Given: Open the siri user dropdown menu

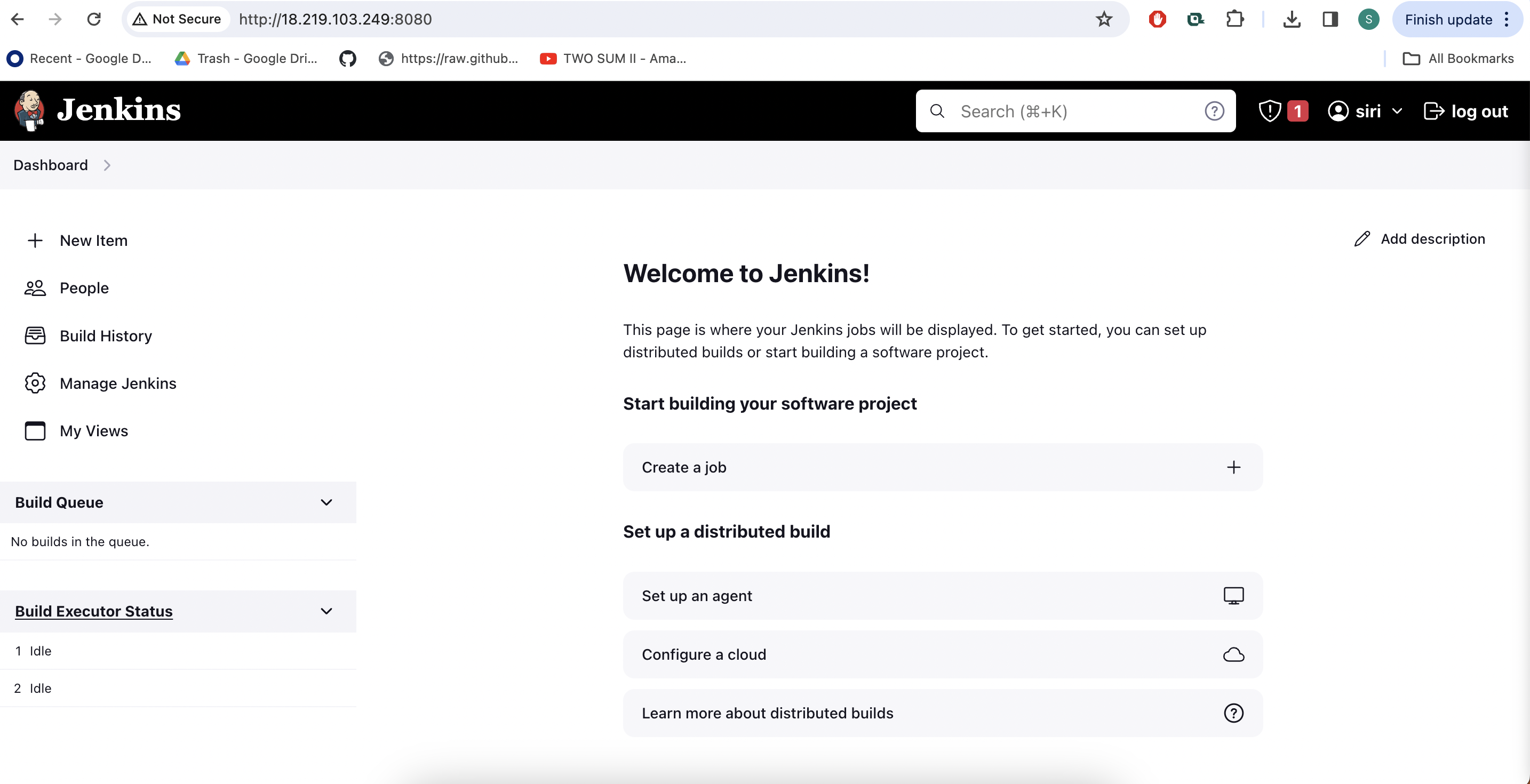Looking at the screenshot, I should [1397, 111].
